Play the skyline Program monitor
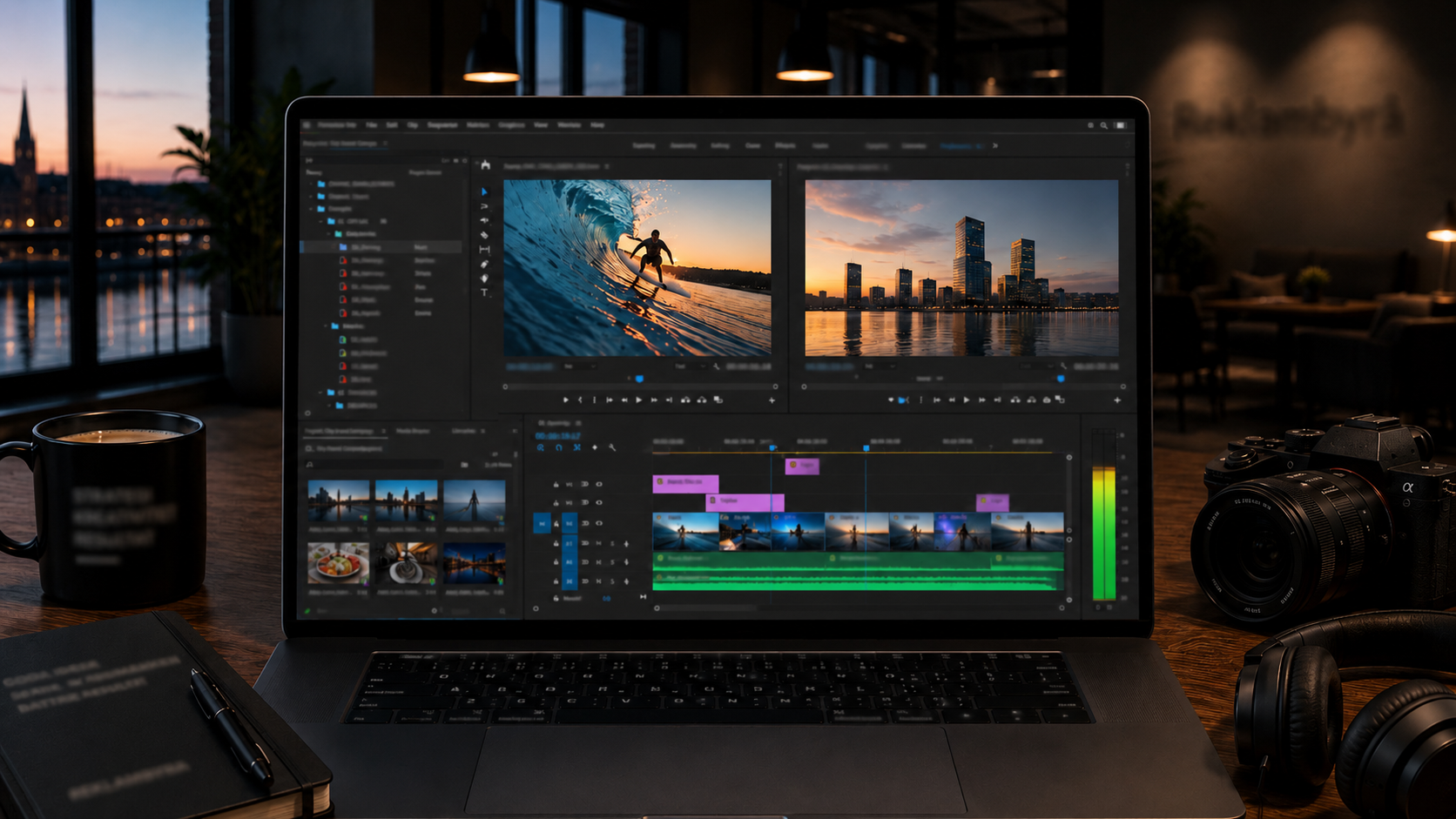The image size is (1456, 819). click(967, 400)
